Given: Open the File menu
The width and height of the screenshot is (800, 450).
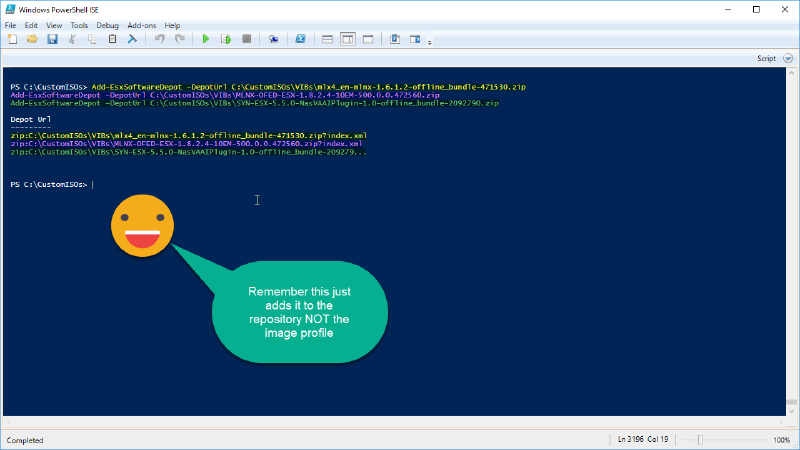Looking at the screenshot, I should click(x=10, y=25).
